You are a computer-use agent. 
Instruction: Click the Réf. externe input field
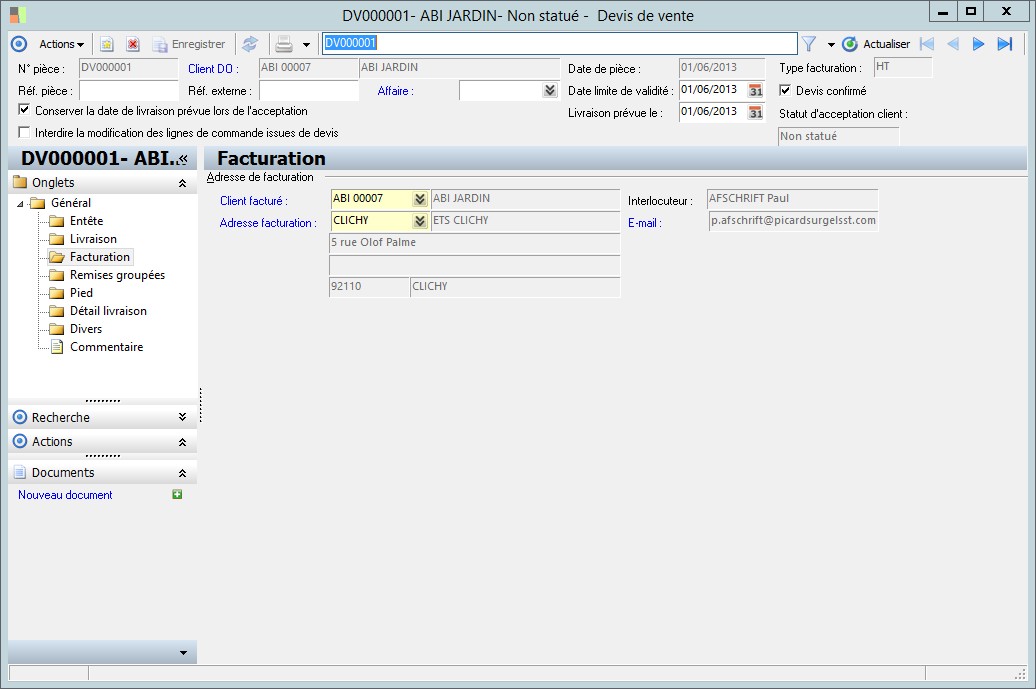(x=308, y=91)
